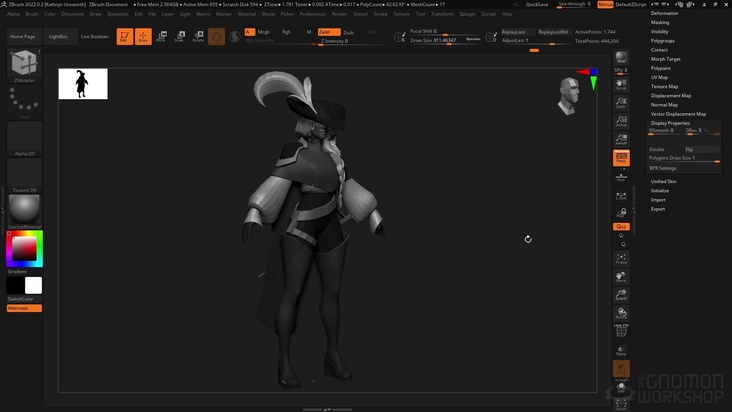
Task: Click the Xpose icon
Action: click(x=621, y=404)
